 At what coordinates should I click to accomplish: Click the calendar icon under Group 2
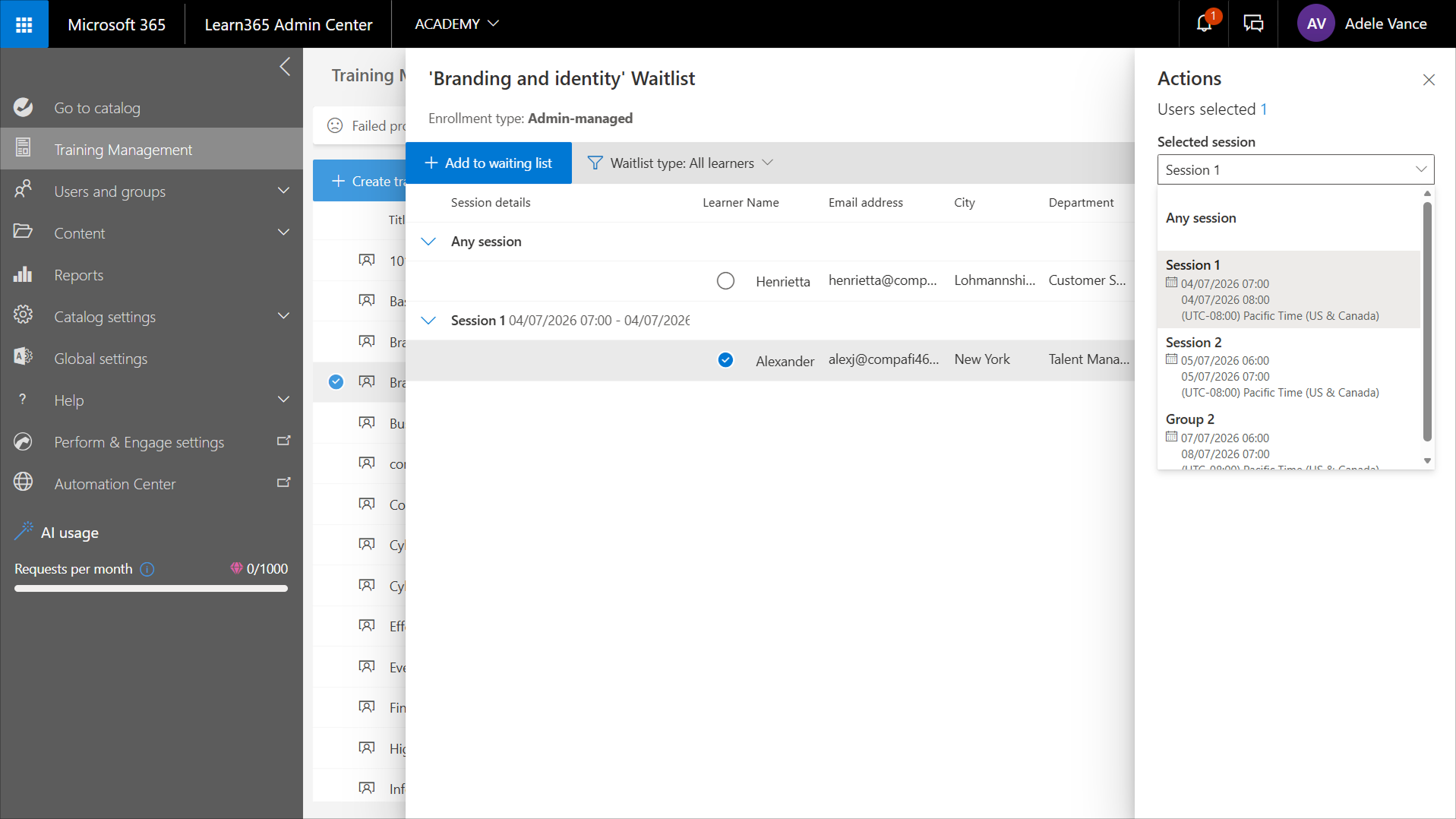point(1171,438)
